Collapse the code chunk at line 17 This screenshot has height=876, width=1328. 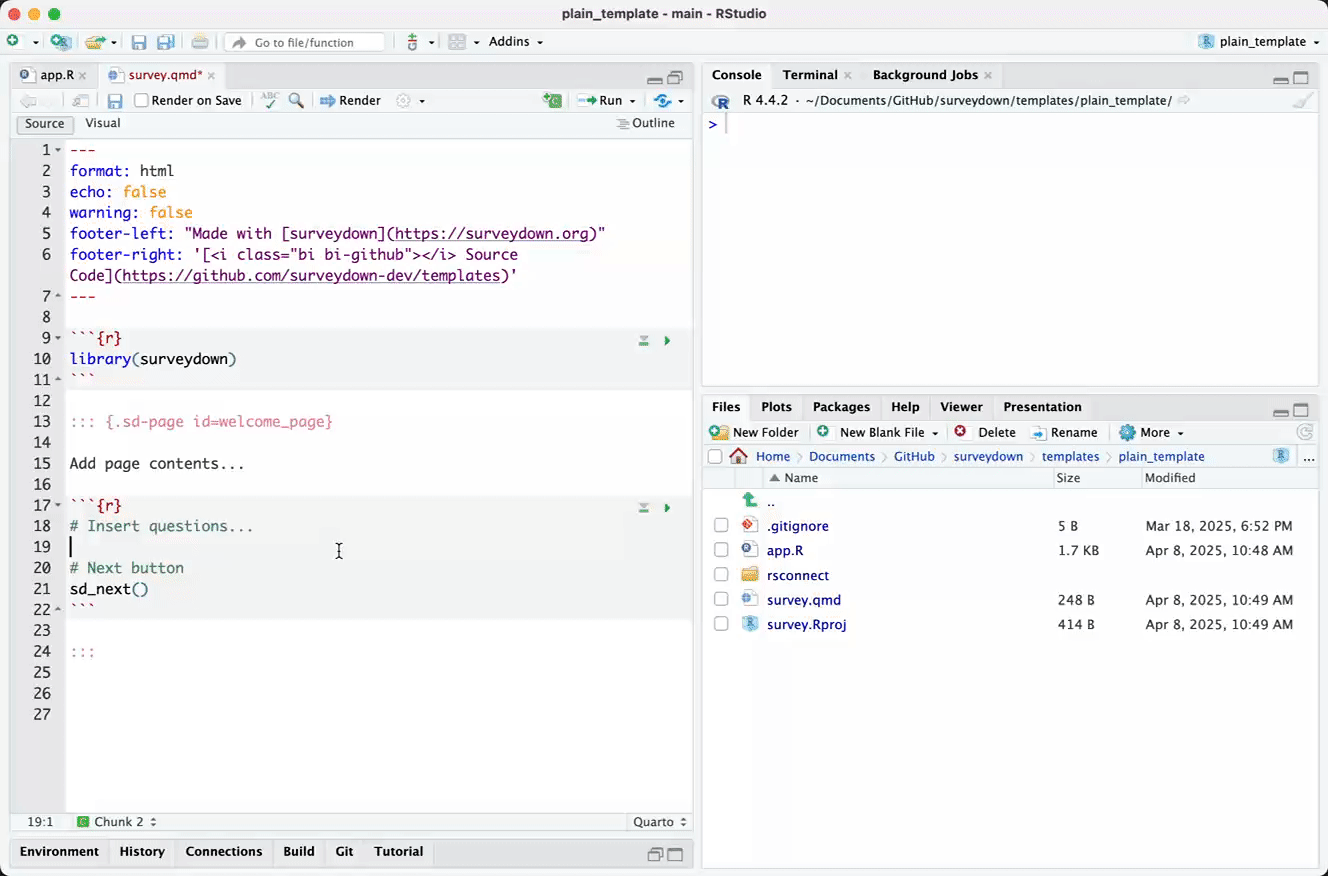[x=59, y=506]
